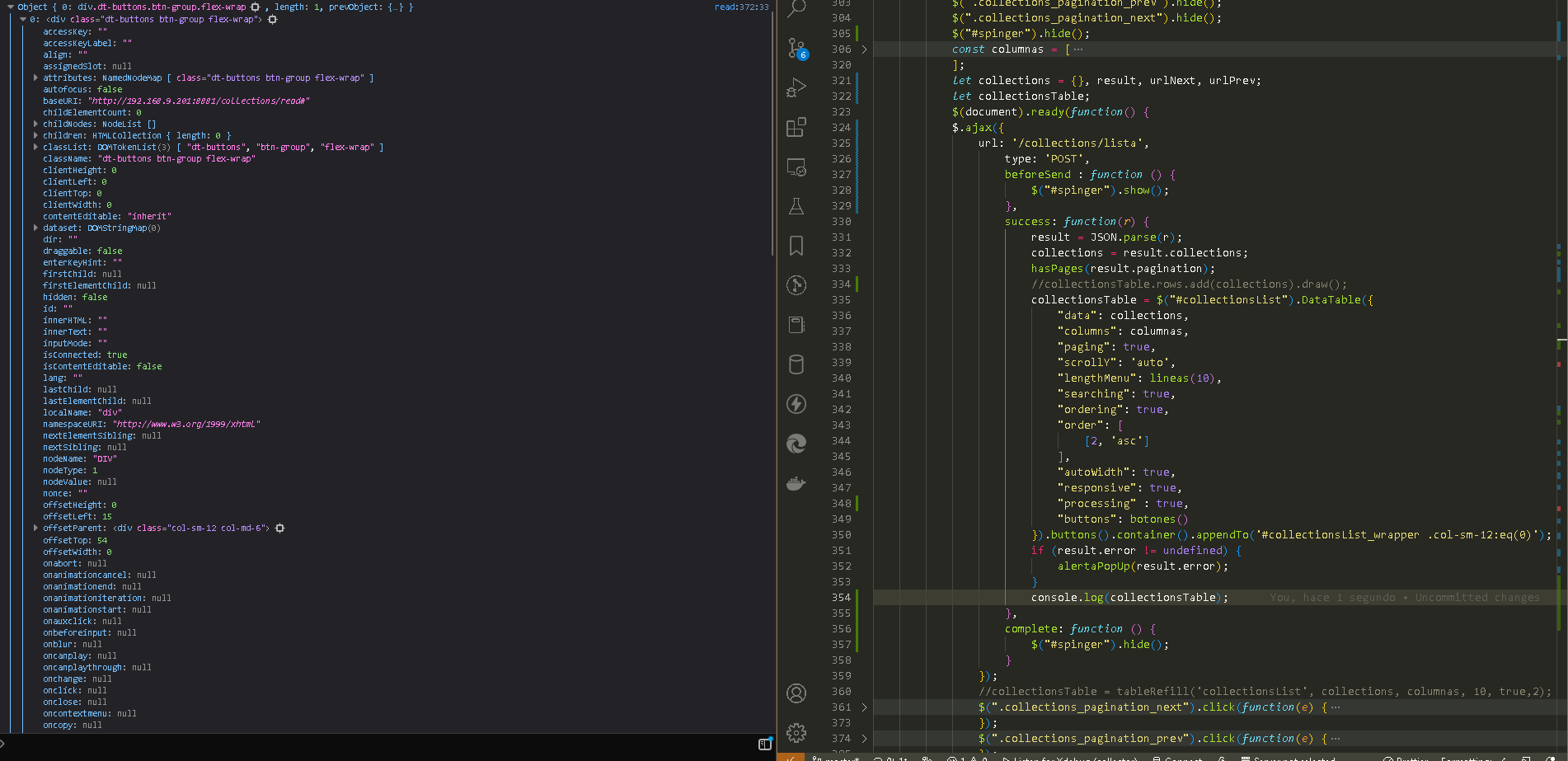Click line number 335 in editor gutter
Viewport: 1568px width, 761px height.
pyautogui.click(x=841, y=300)
